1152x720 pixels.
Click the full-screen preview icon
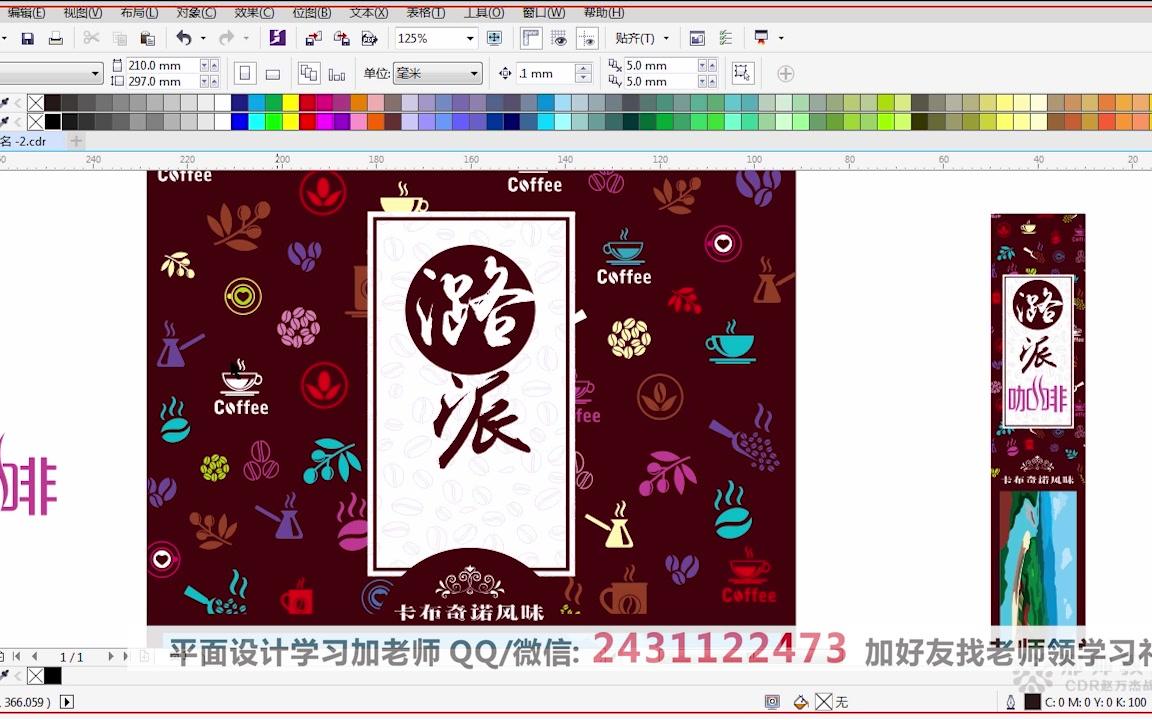point(494,38)
